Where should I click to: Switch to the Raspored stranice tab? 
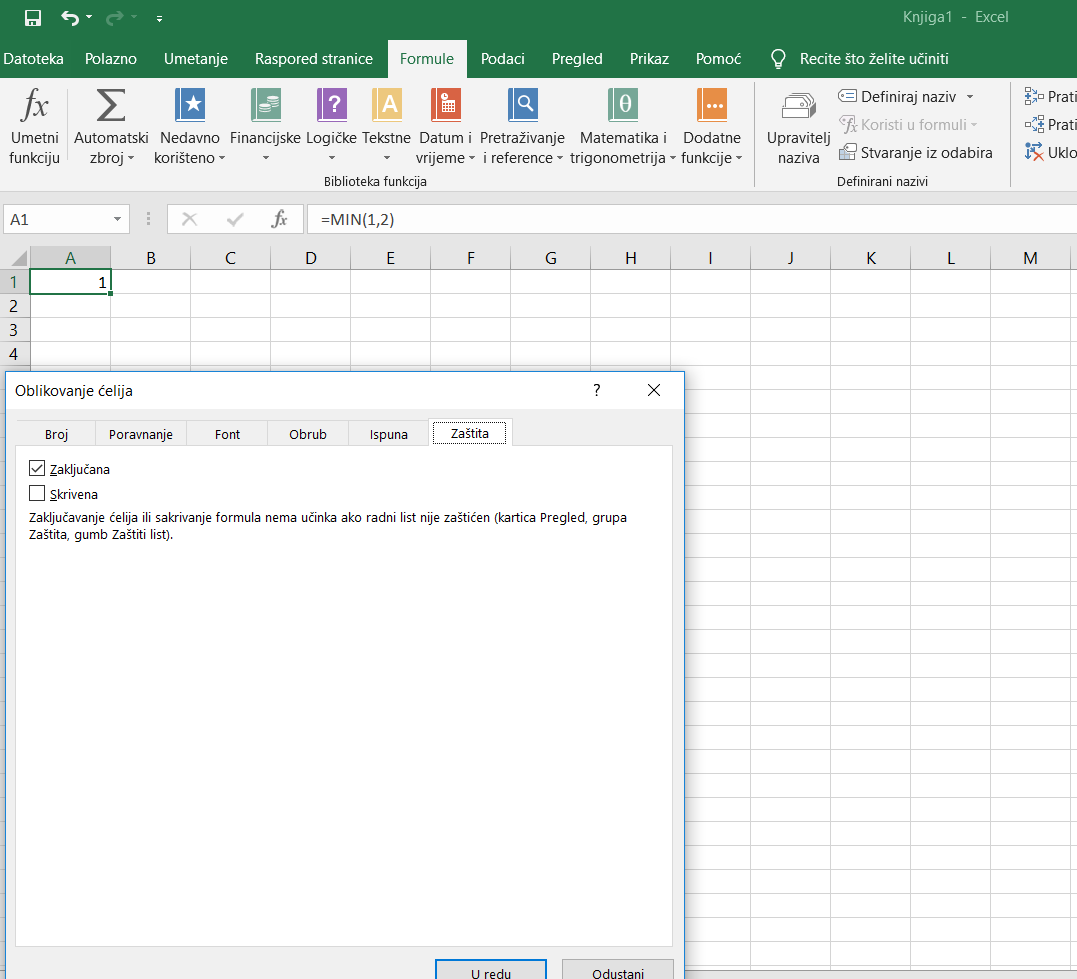(314, 59)
